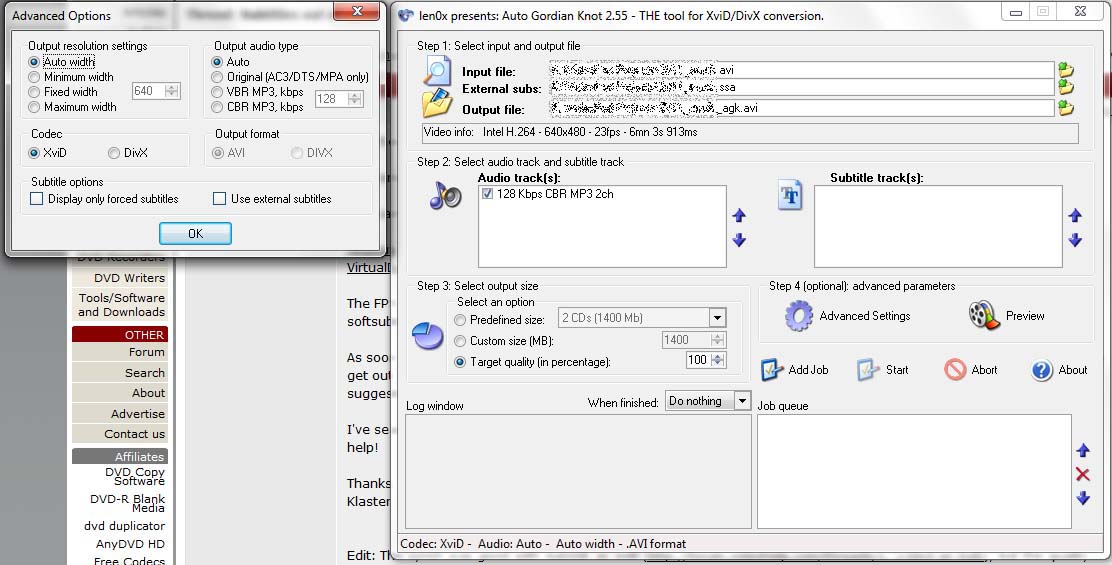The height and width of the screenshot is (565, 1112).
Task: Click Search link in browser sidebar
Action: point(145,372)
